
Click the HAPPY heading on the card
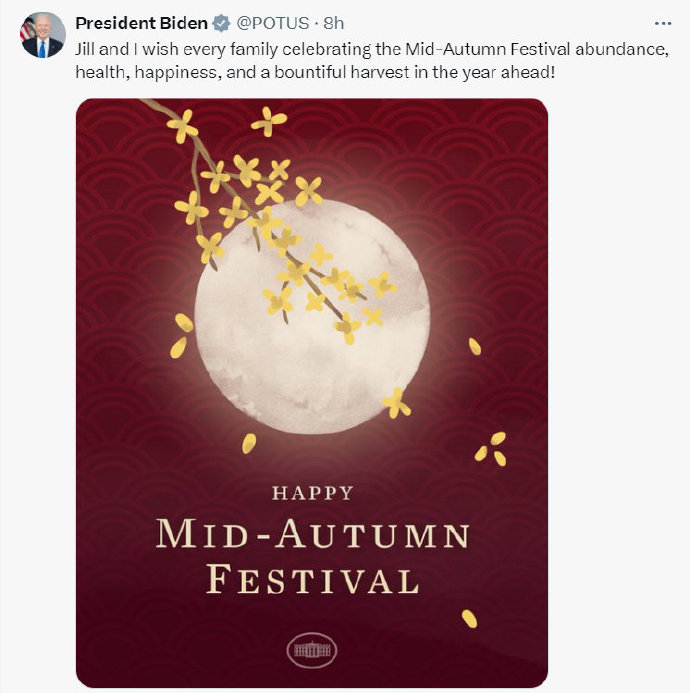pos(313,493)
